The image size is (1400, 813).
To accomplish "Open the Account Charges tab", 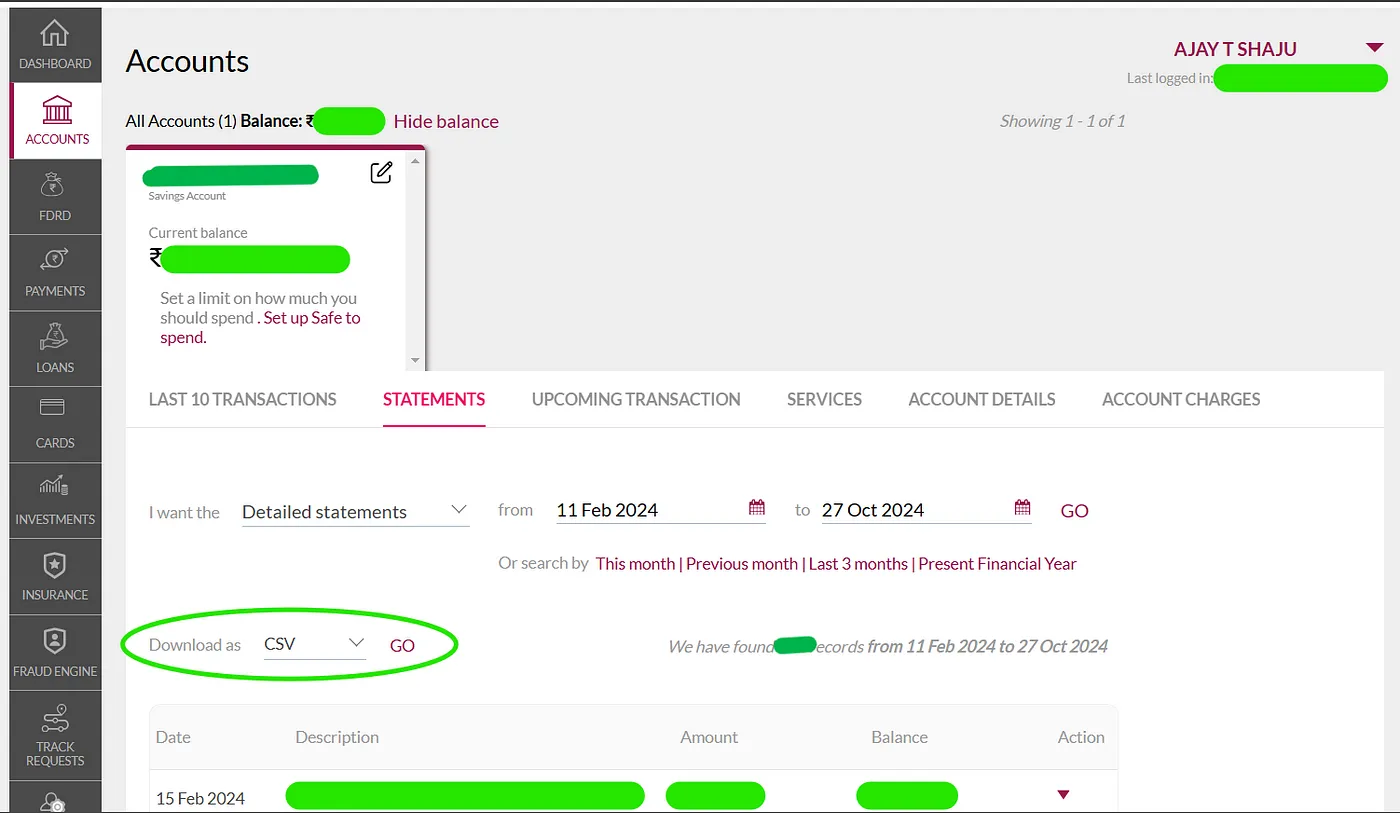I will point(1181,399).
